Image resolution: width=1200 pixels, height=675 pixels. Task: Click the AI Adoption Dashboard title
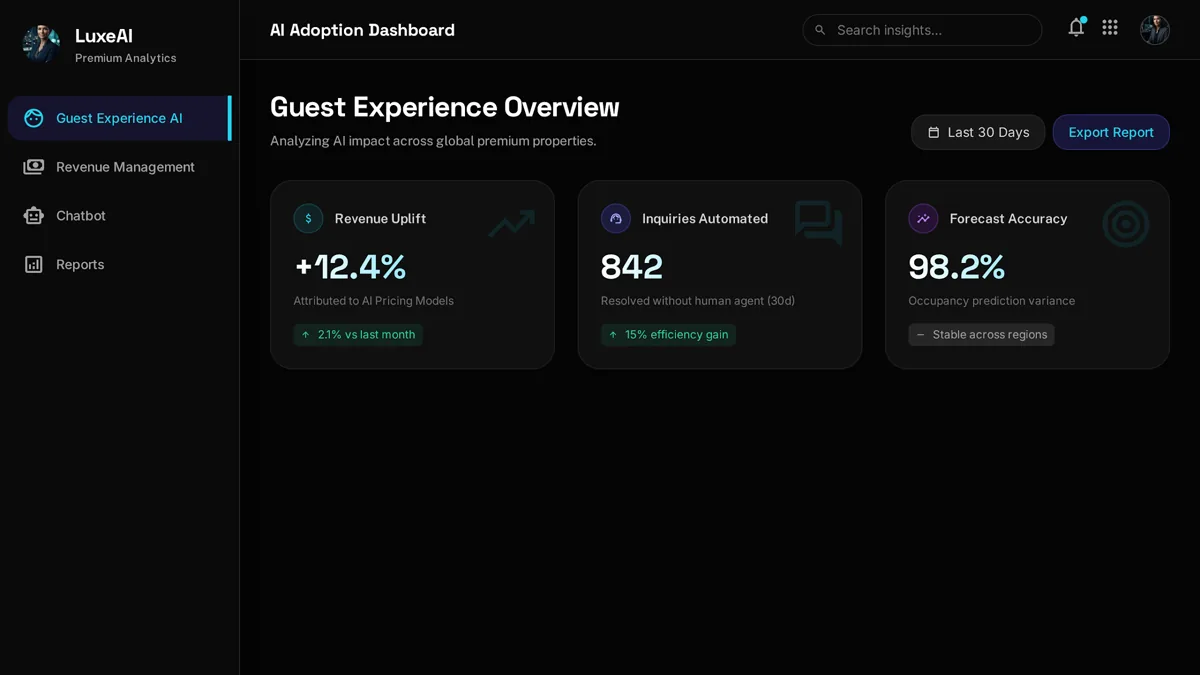point(362,30)
